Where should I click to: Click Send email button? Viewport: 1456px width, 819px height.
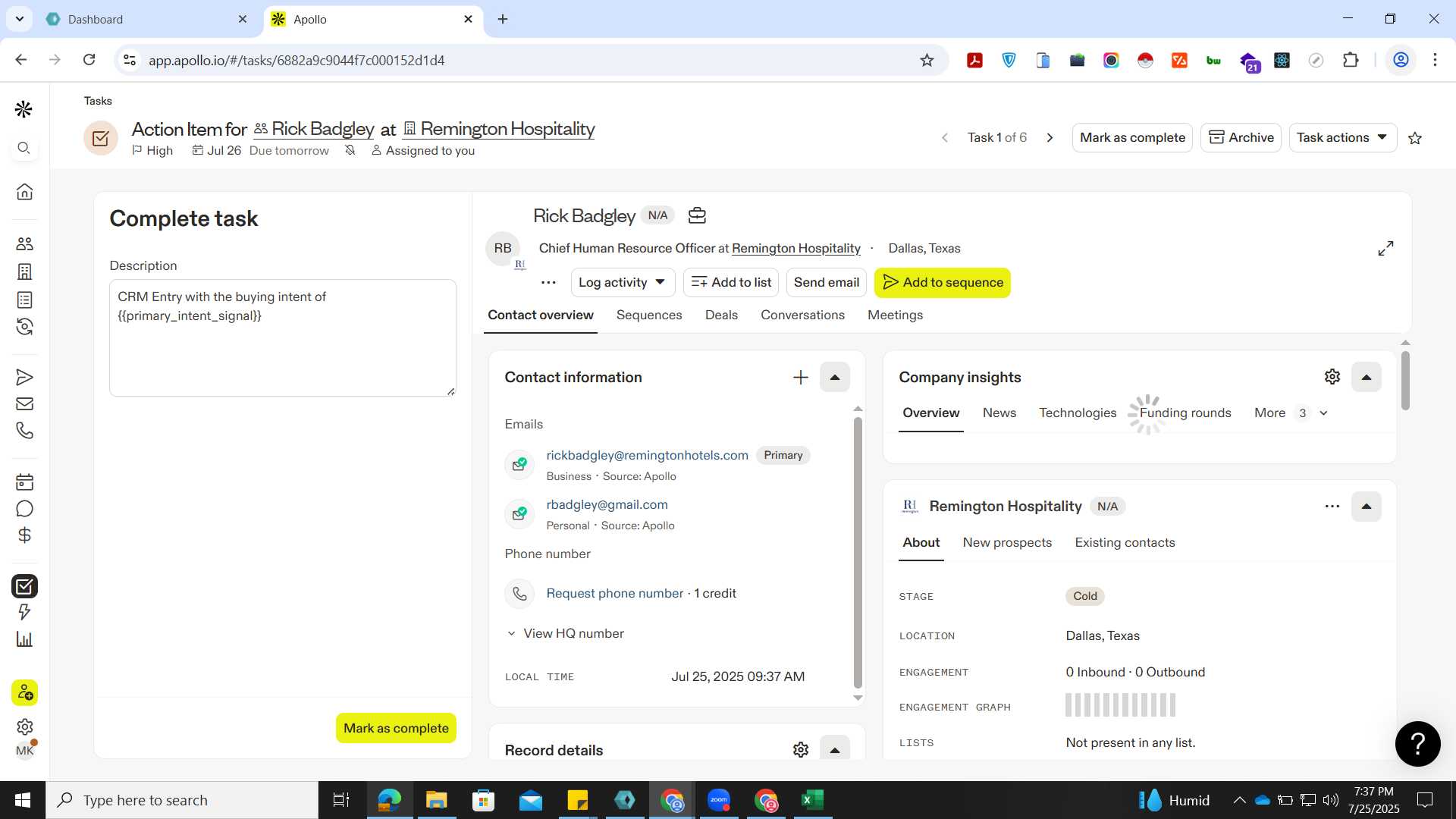coord(826,282)
